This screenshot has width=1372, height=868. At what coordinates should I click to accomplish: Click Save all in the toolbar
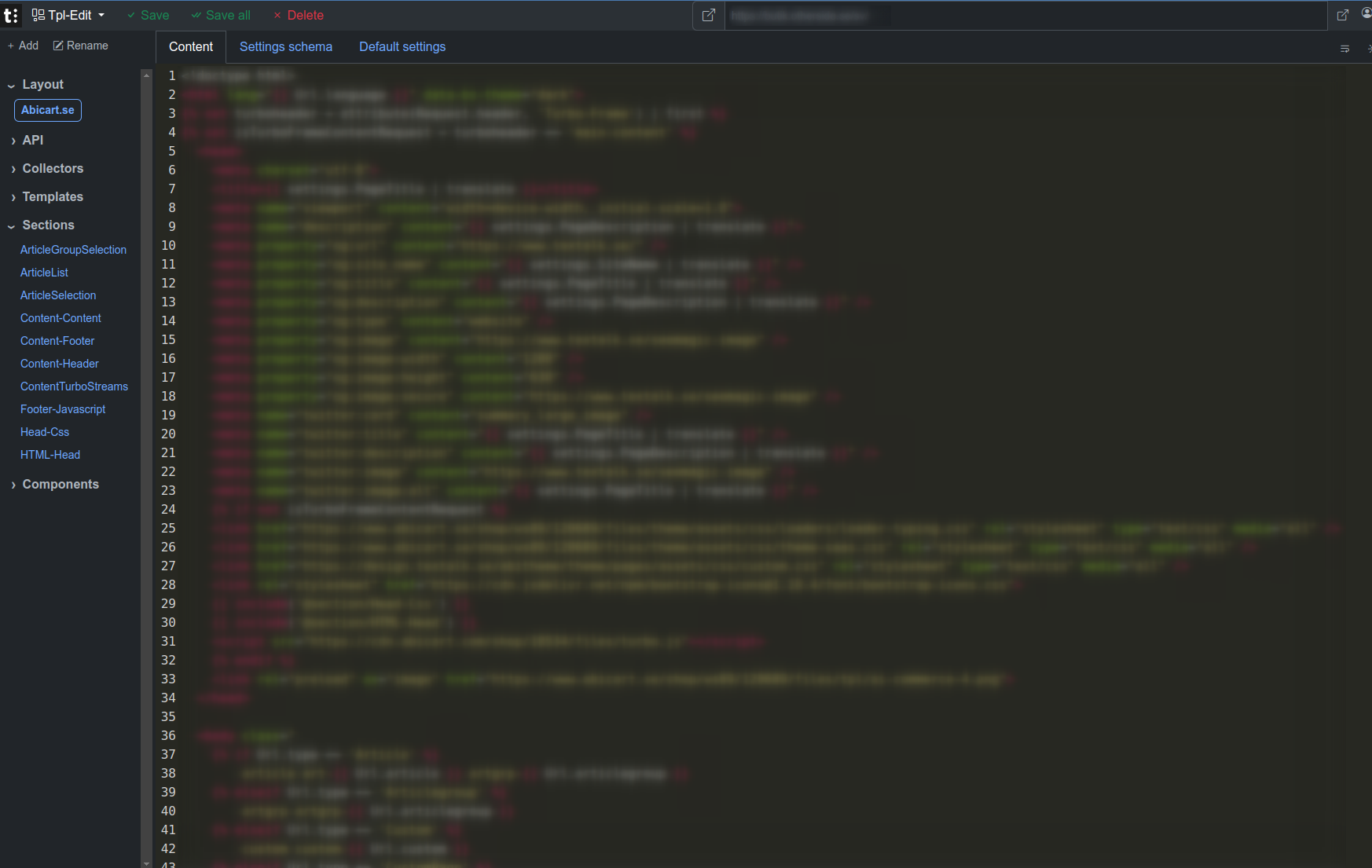(221, 16)
